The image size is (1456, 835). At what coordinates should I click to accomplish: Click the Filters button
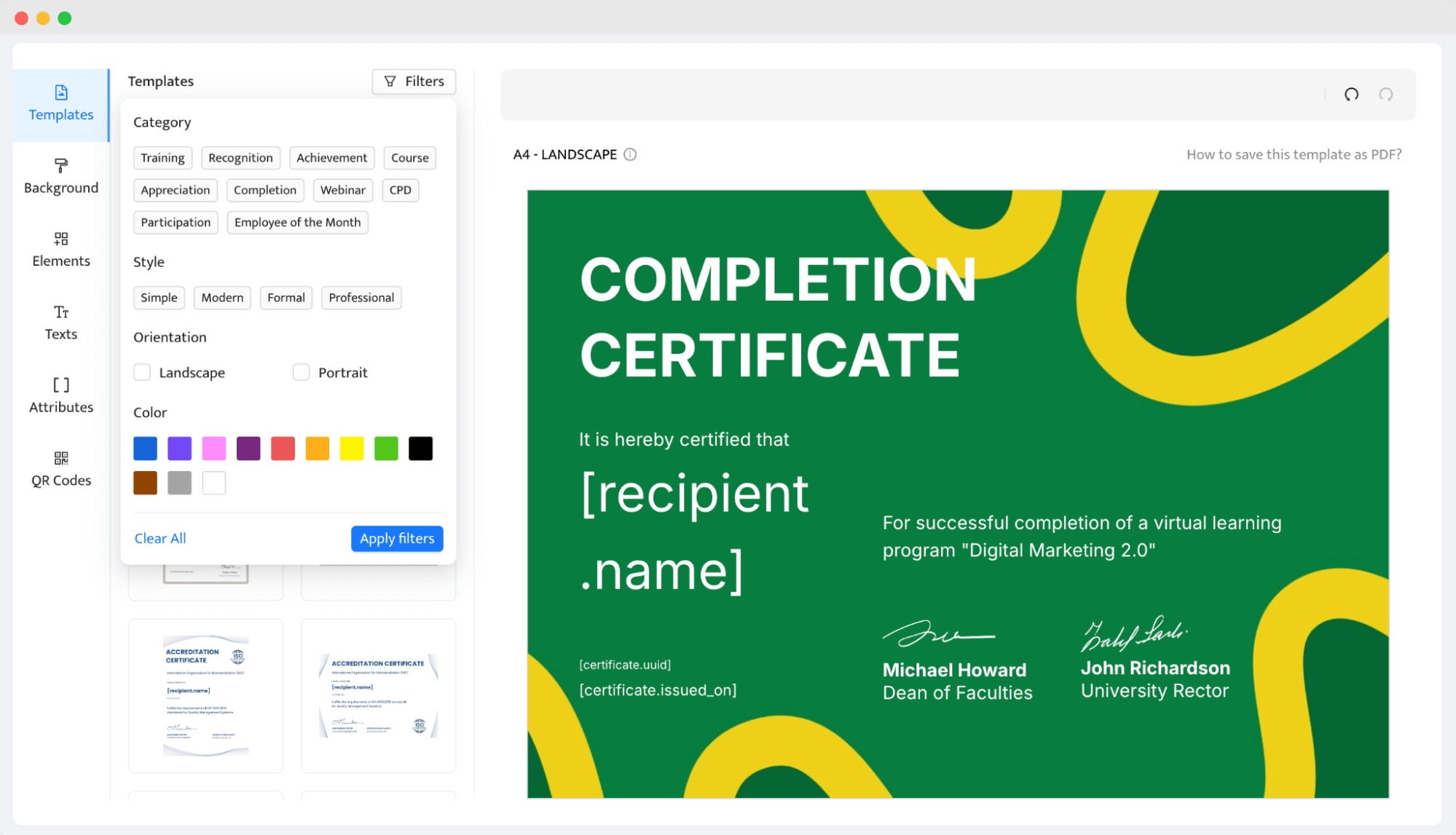tap(414, 82)
